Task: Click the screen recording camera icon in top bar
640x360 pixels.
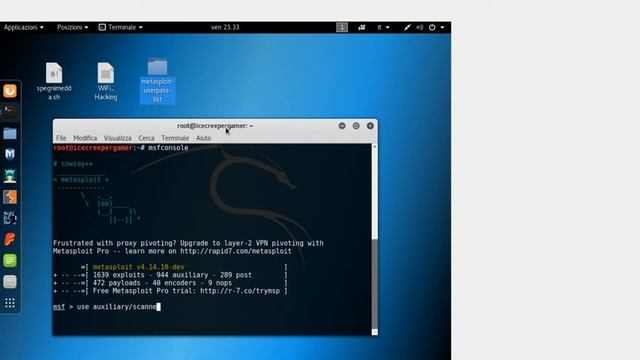Action: pos(362,27)
